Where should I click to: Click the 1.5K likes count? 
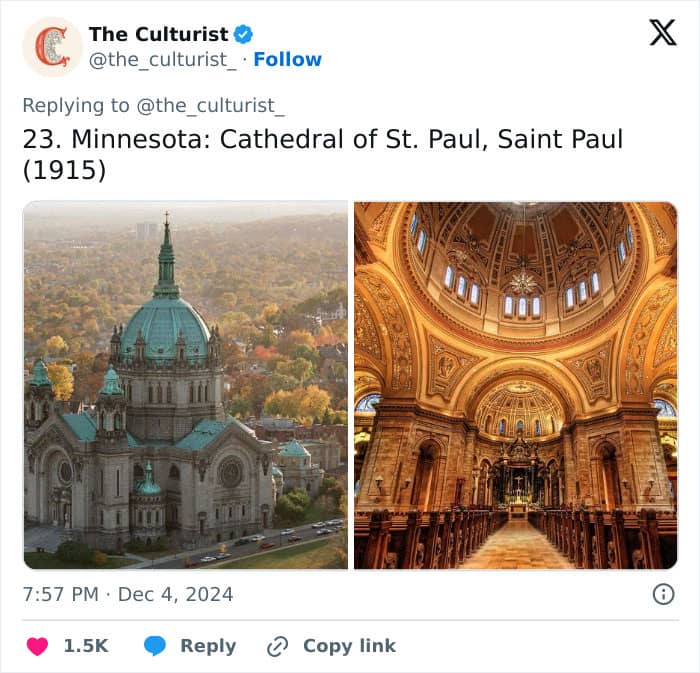click(x=85, y=646)
